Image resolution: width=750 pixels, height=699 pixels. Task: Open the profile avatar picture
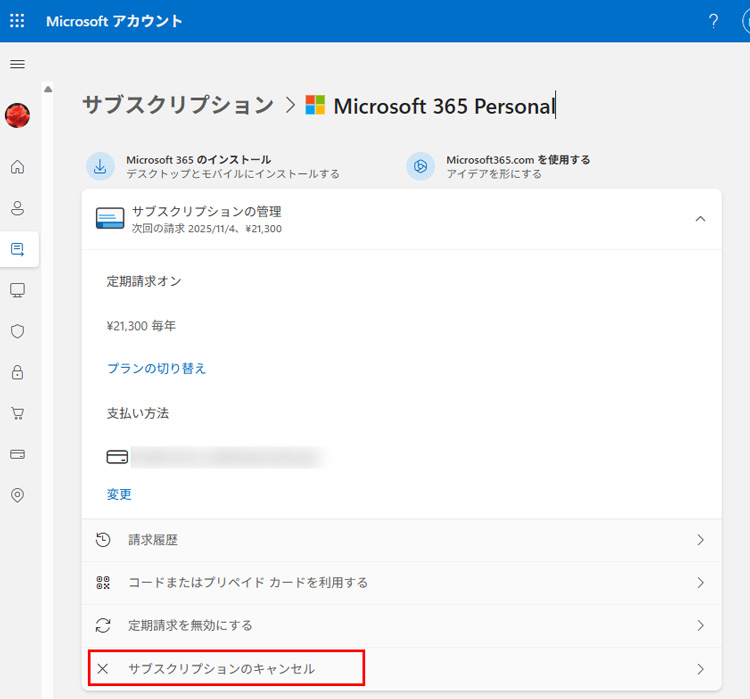click(x=18, y=115)
